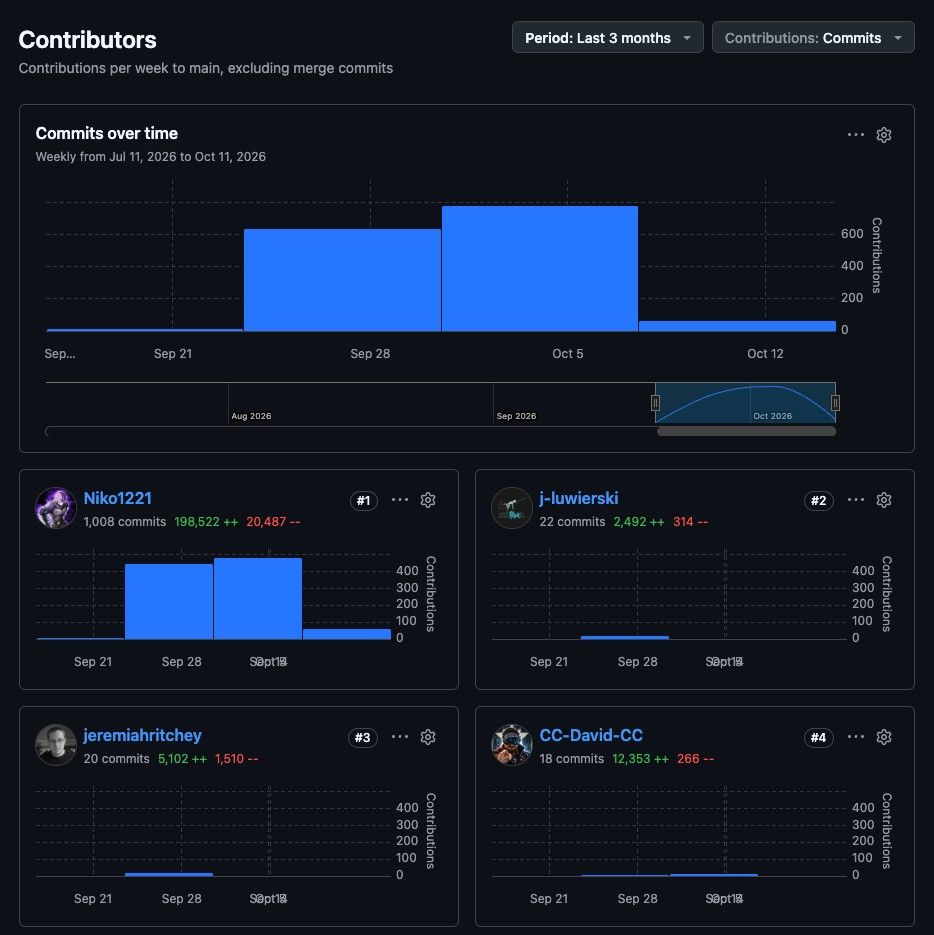Click the #1 rank badge on Niko1221's card
The width and height of the screenshot is (934, 935).
point(363,500)
